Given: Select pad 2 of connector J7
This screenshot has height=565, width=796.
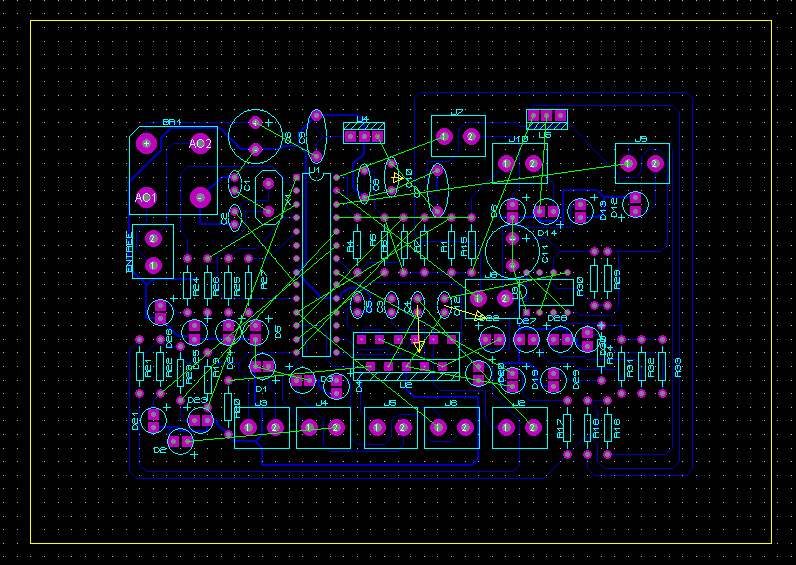Looking at the screenshot, I should coord(471,136).
